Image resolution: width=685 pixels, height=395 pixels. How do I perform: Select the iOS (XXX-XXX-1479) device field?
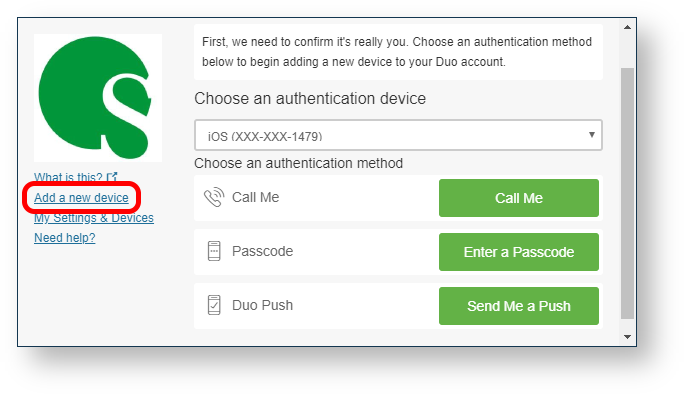pyautogui.click(x=398, y=135)
